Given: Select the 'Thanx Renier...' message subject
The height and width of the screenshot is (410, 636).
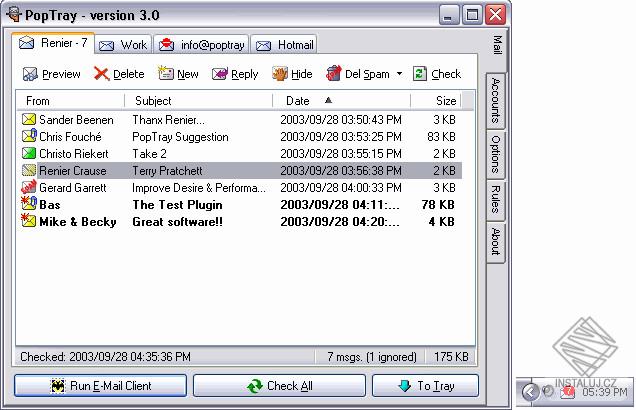Looking at the screenshot, I should [168, 120].
